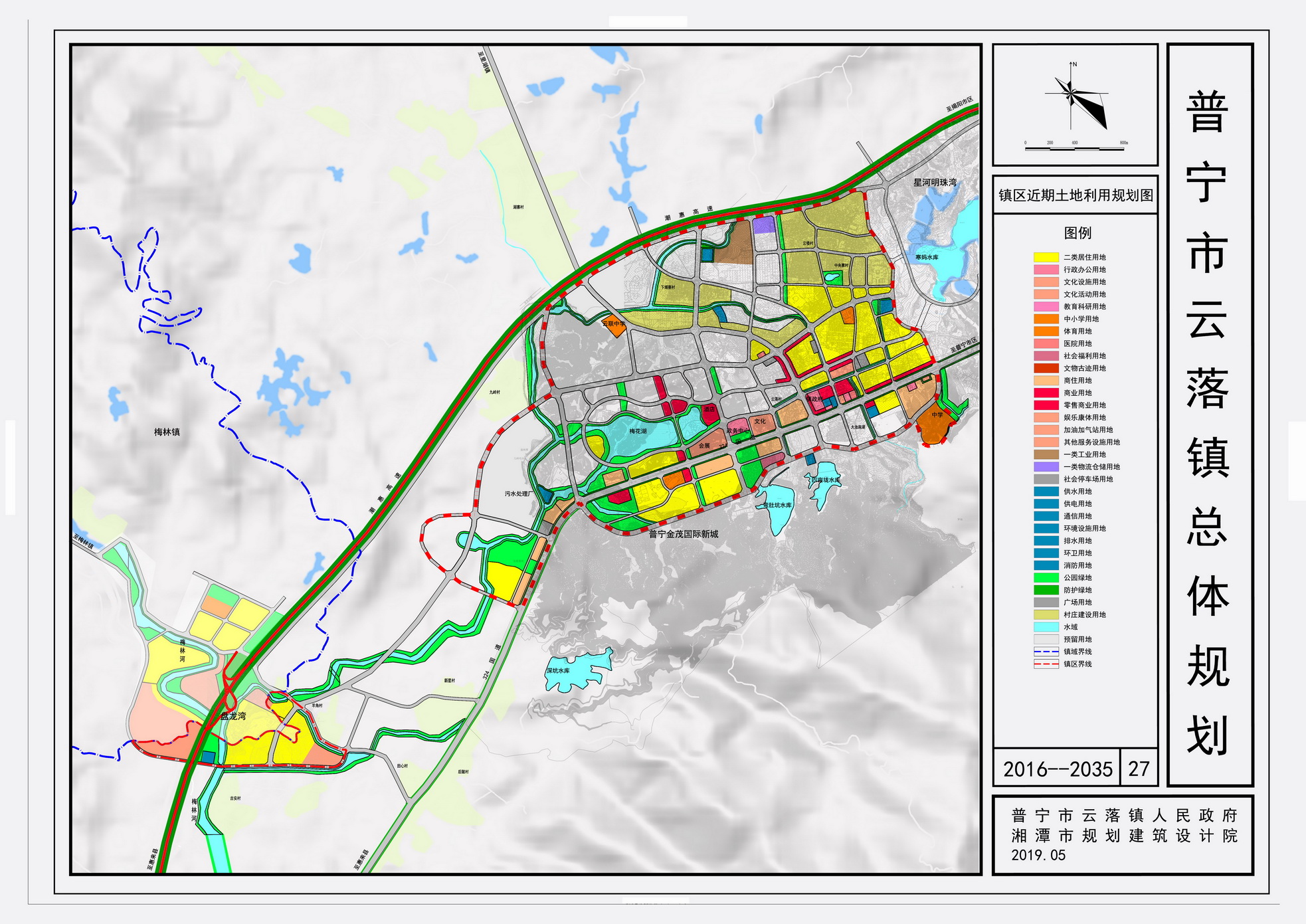Click the purple 一类物流仓储用地 legend swatch
This screenshot has height=924, width=1306.
[x=1046, y=467]
